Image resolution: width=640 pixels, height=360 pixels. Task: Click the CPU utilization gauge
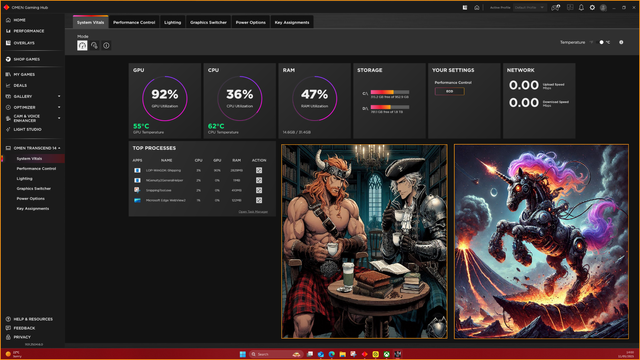click(240, 98)
